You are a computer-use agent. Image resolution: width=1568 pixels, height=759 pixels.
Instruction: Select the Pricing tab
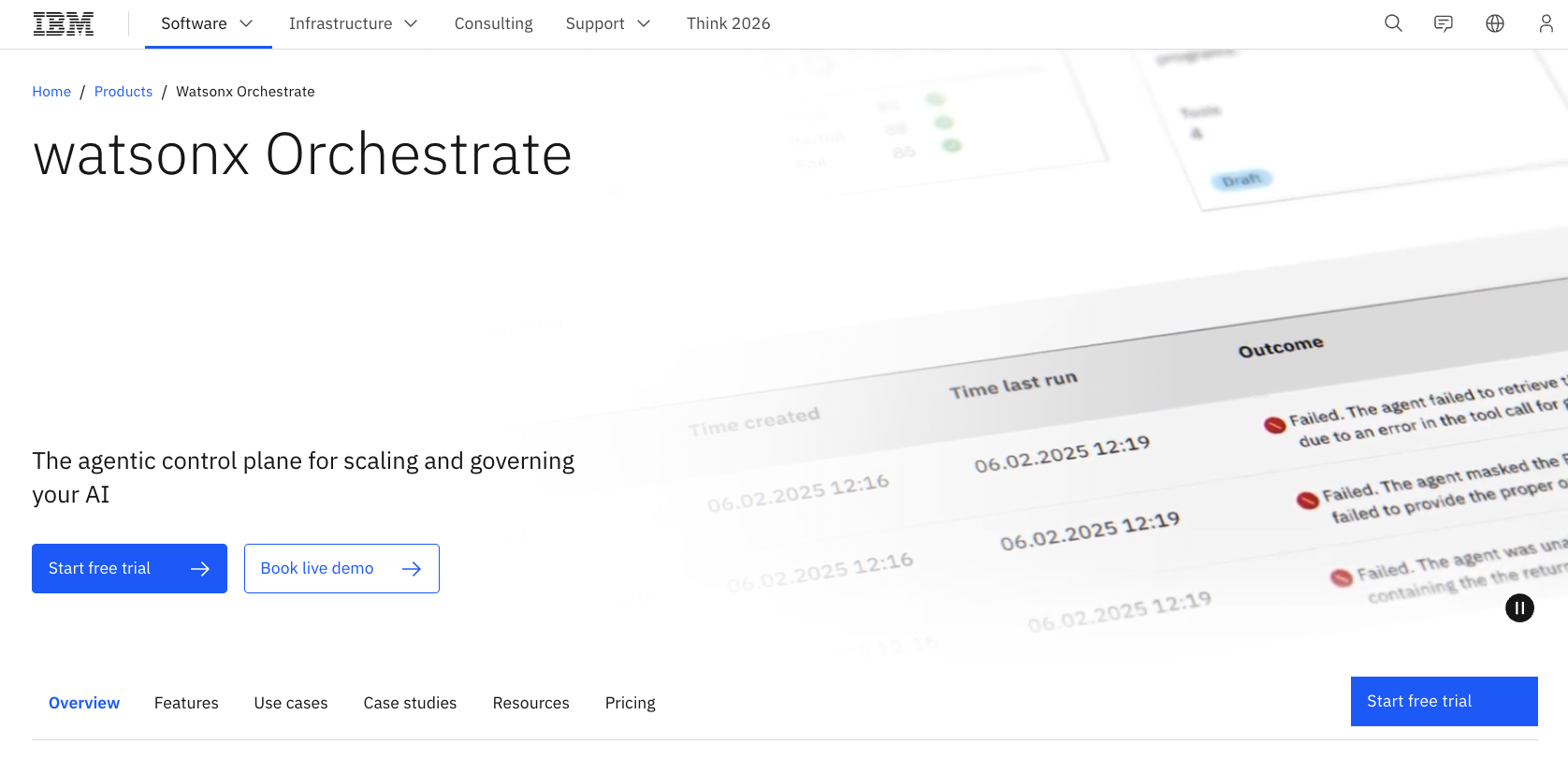(630, 703)
